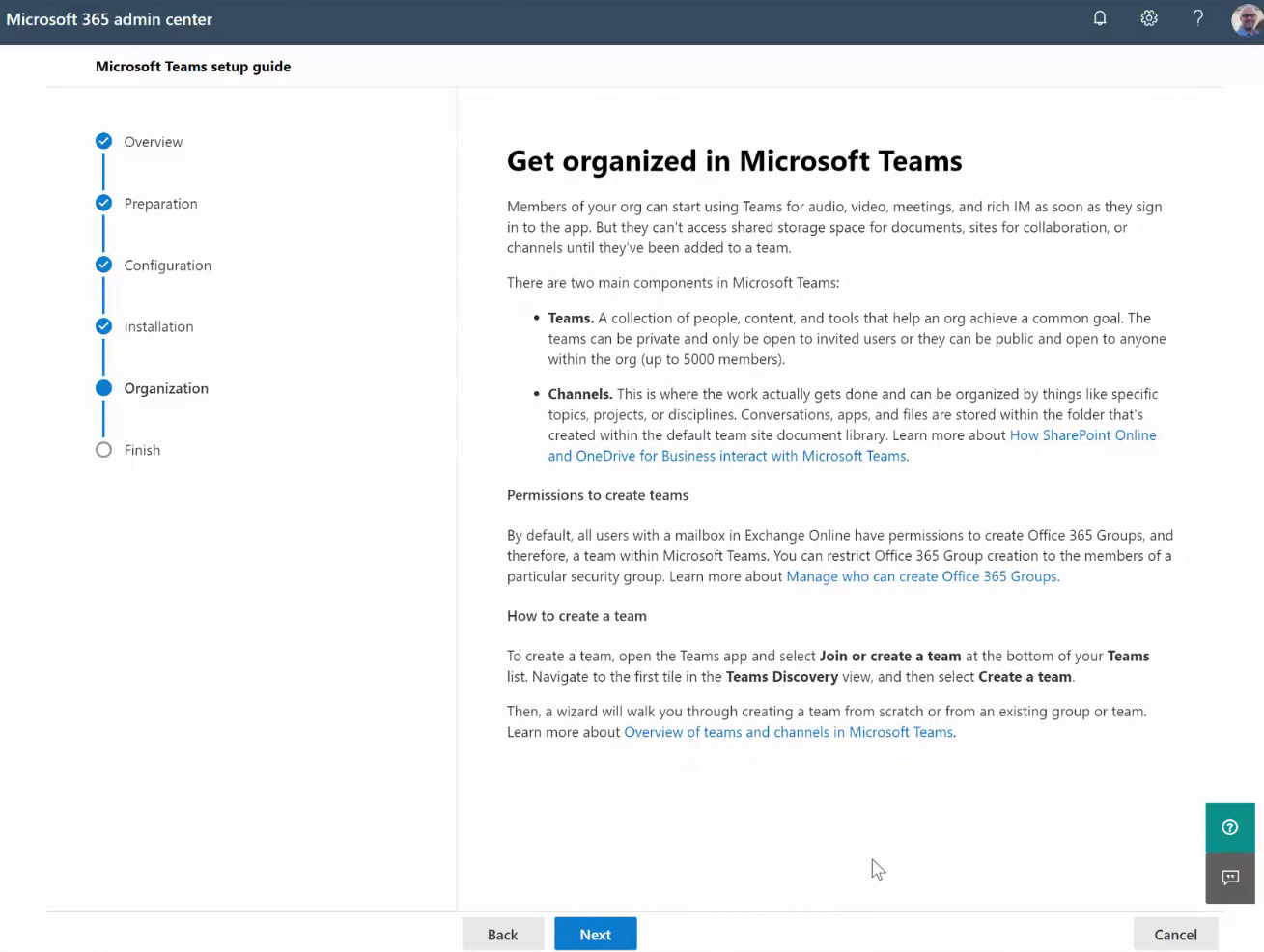The width and height of the screenshot is (1264, 952).
Task: Click the Microsoft Teams setup guide heading
Action: click(x=193, y=67)
